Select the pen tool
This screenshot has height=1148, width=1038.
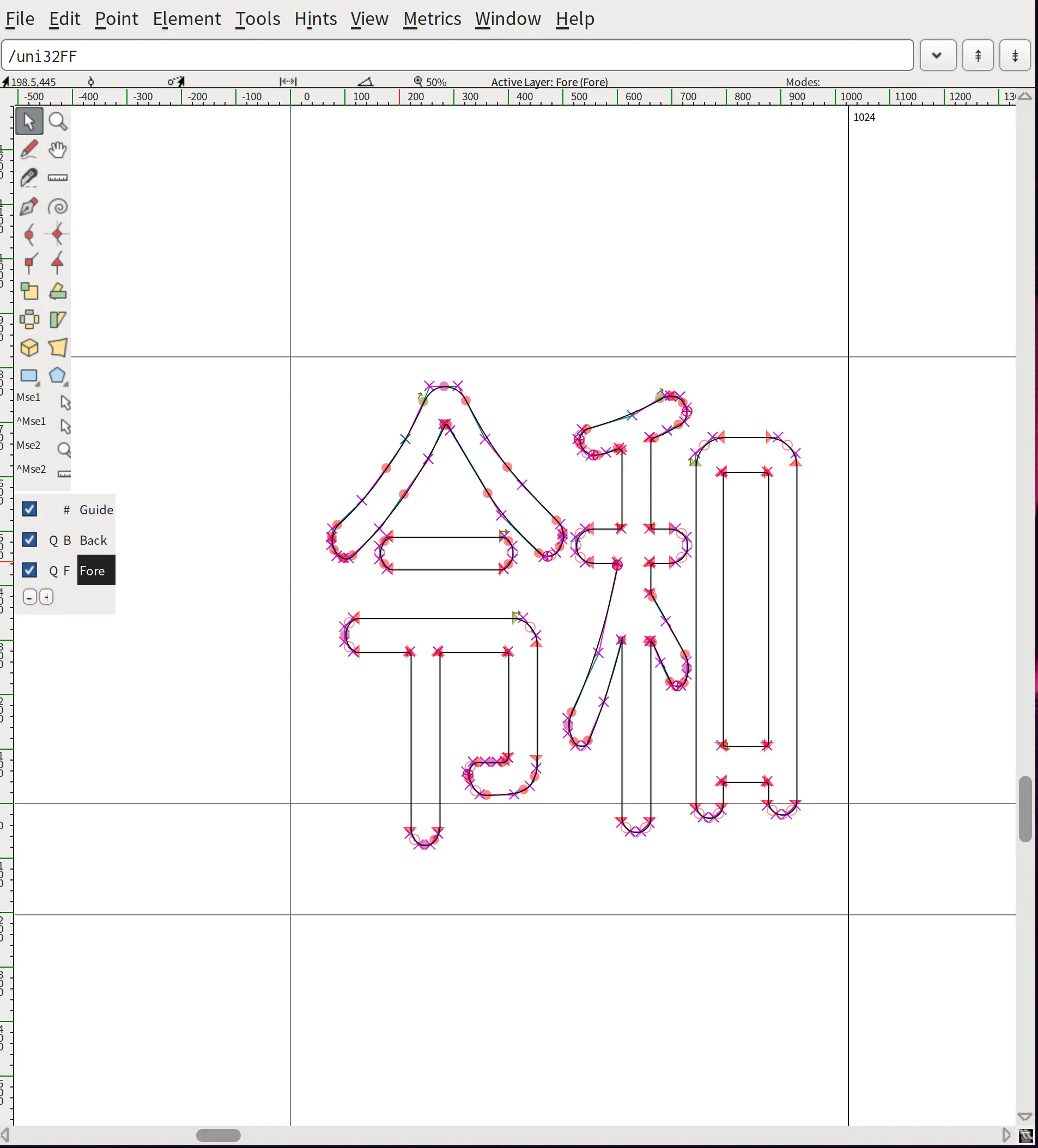coord(29,206)
